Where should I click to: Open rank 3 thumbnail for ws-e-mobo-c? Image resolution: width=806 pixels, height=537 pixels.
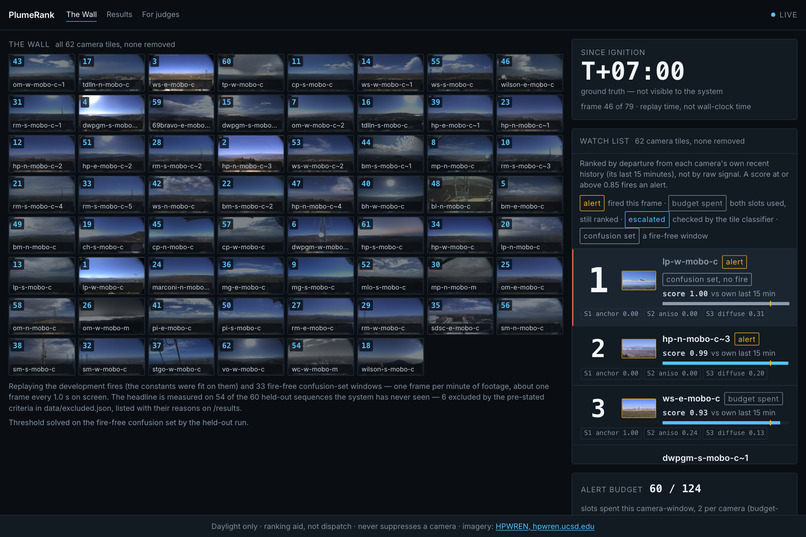[x=638, y=408]
